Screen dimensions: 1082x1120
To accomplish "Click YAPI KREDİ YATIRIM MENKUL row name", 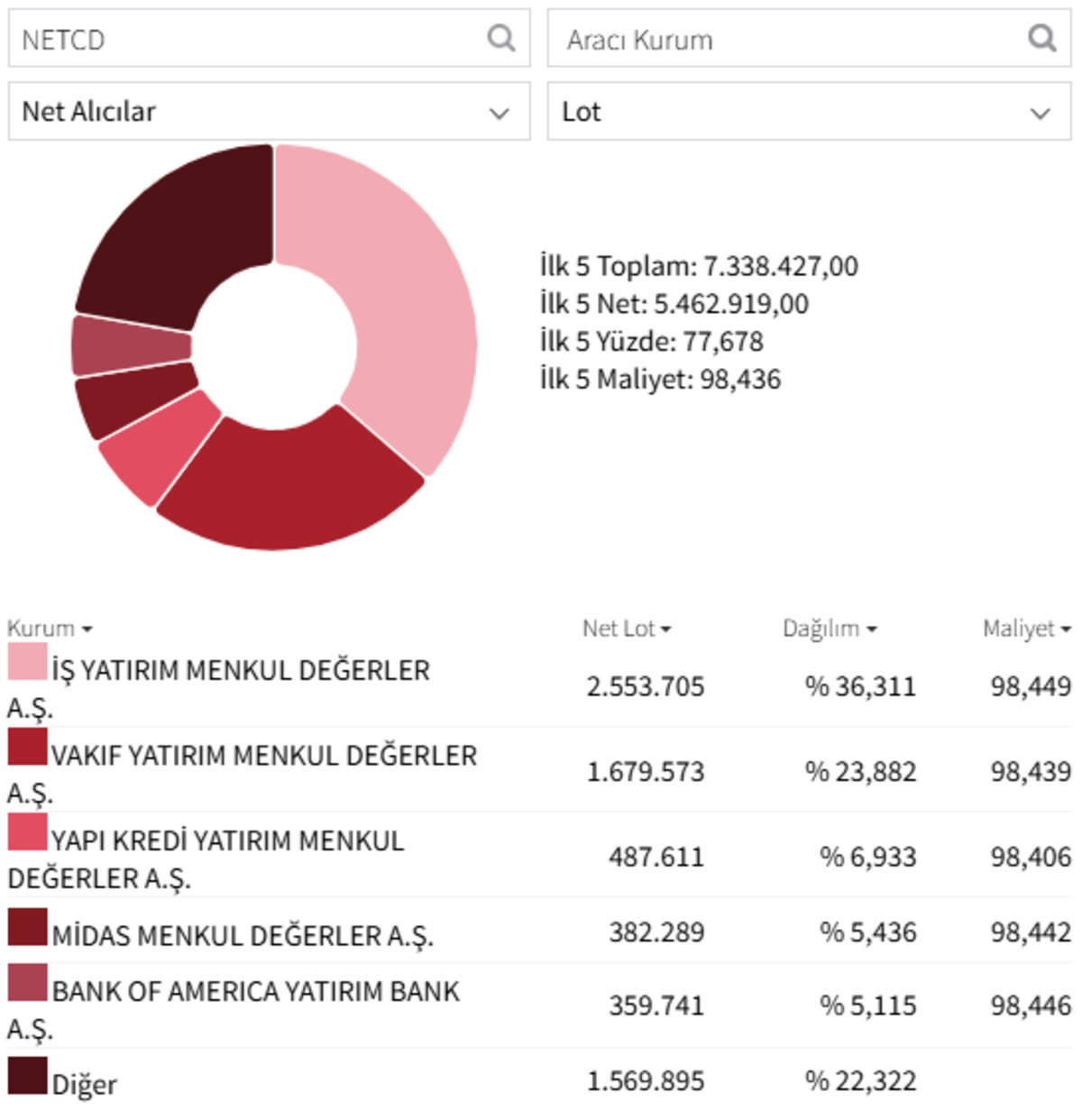I will point(206,858).
